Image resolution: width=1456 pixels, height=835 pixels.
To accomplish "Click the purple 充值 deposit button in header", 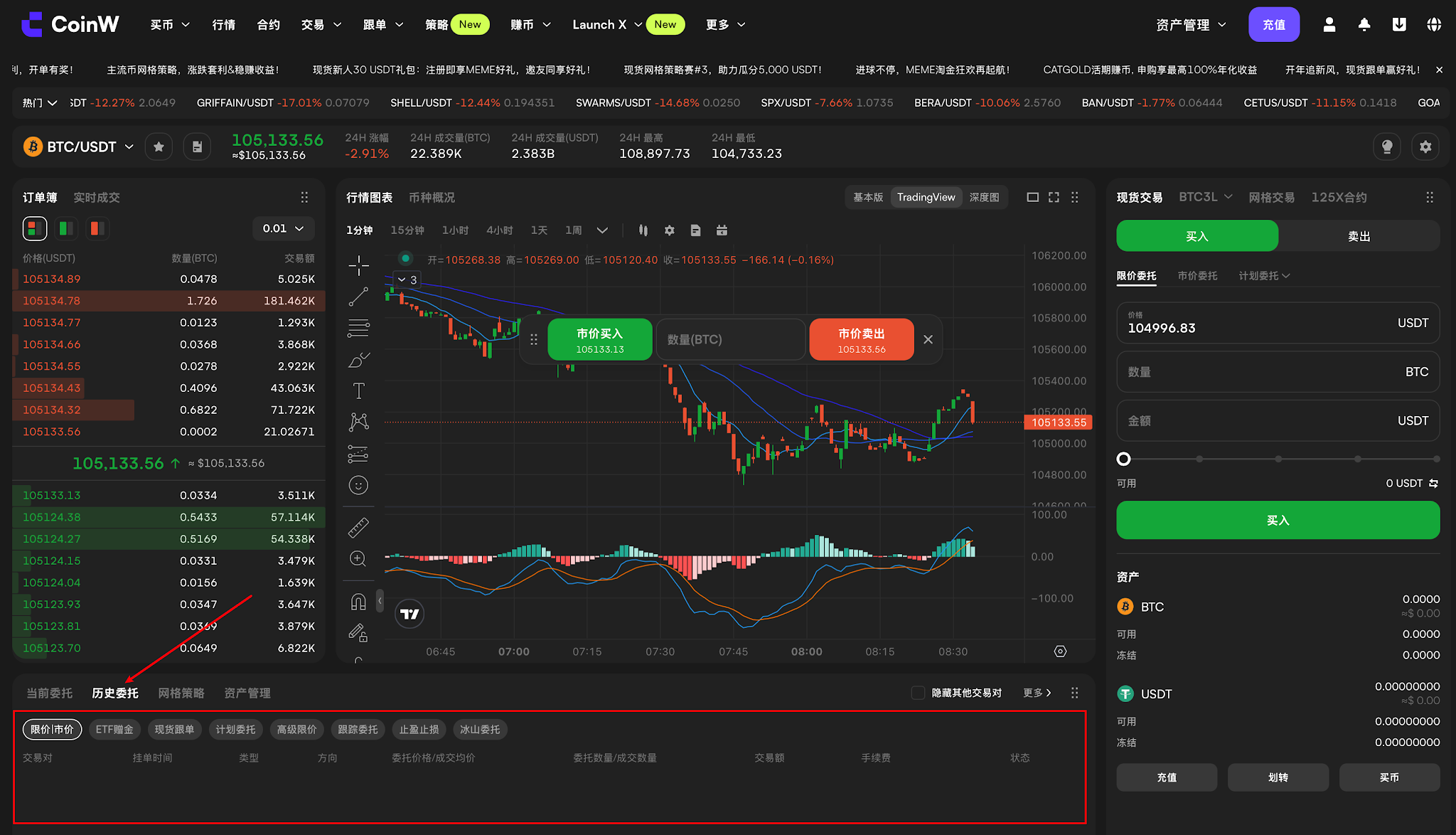I will [x=1274, y=25].
